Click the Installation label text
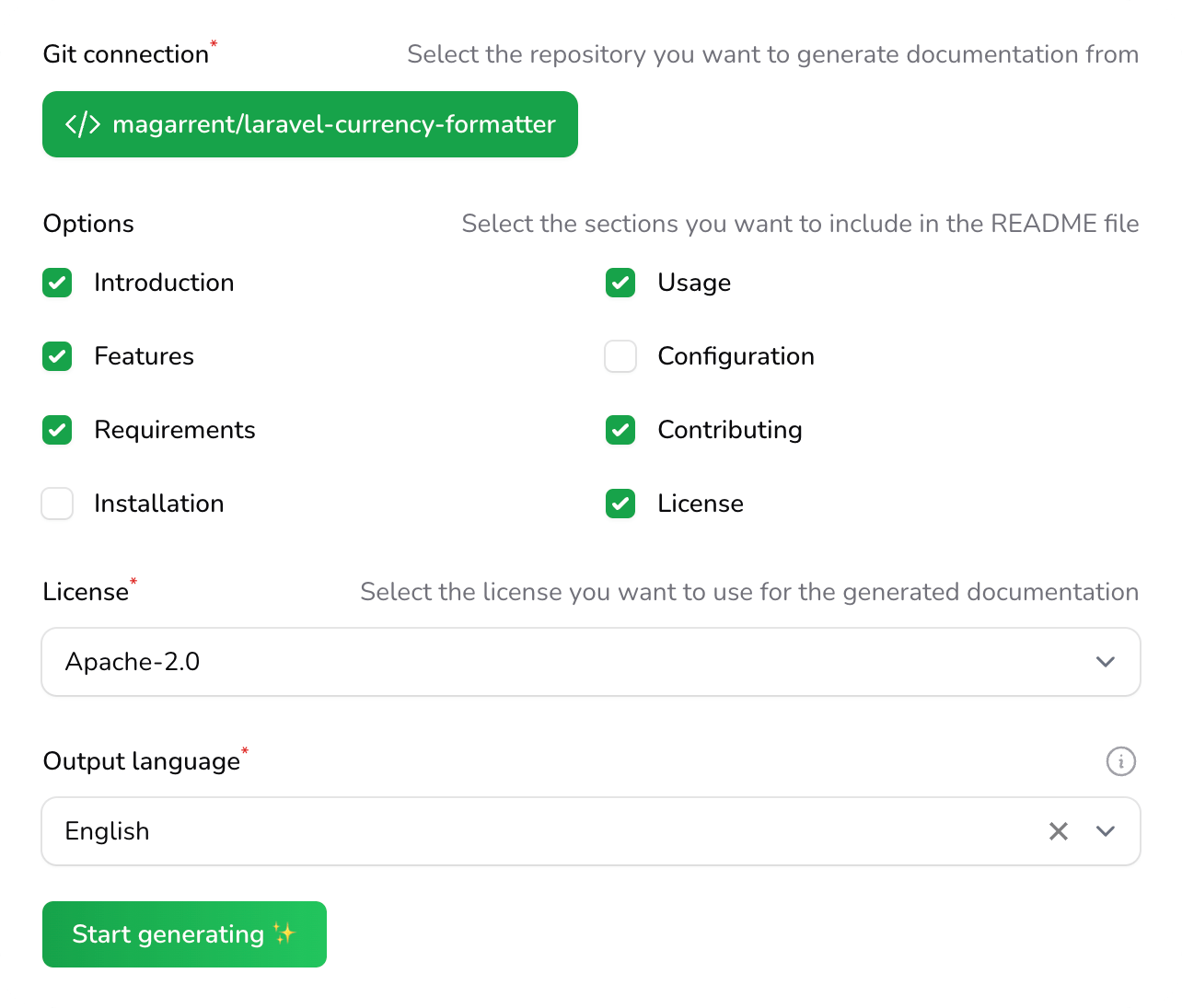This screenshot has height=1008, width=1182. 158,504
